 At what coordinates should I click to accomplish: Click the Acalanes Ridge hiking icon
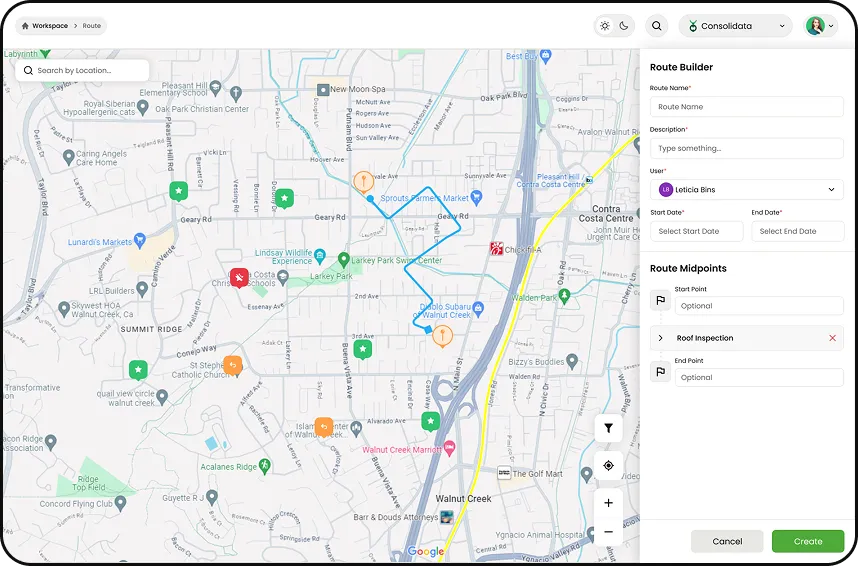[x=264, y=465]
